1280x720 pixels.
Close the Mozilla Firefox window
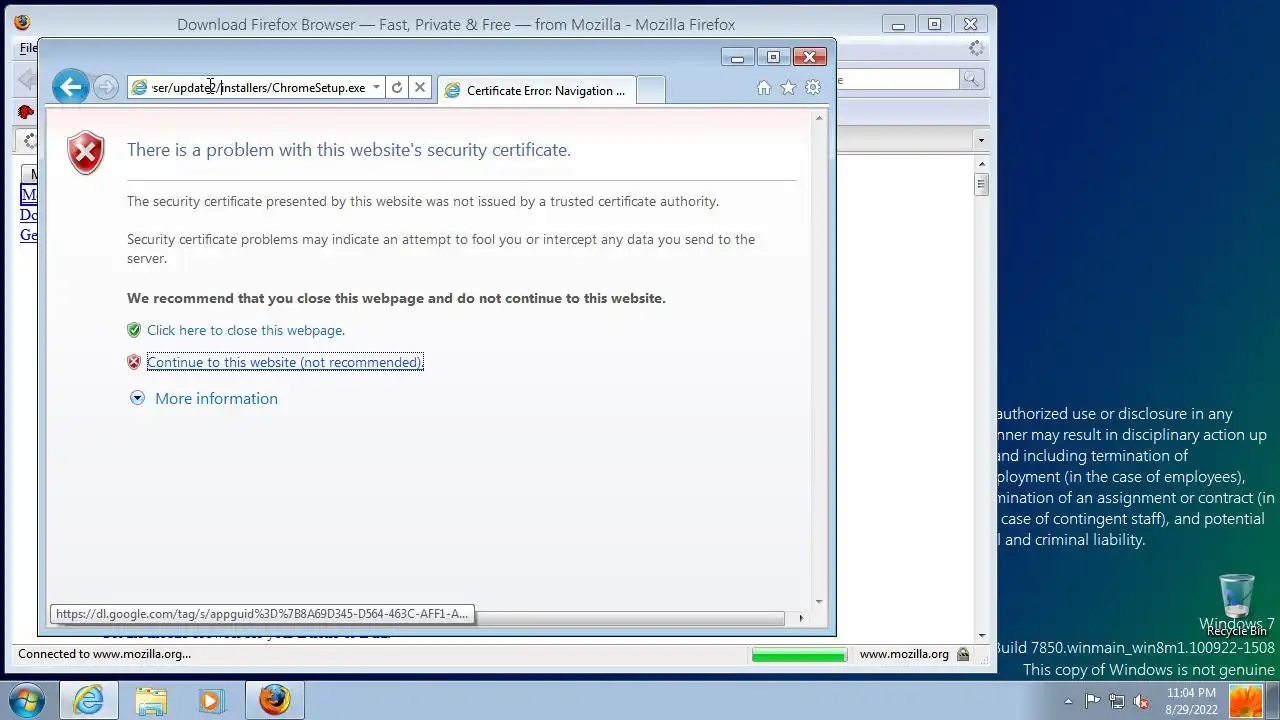970,24
